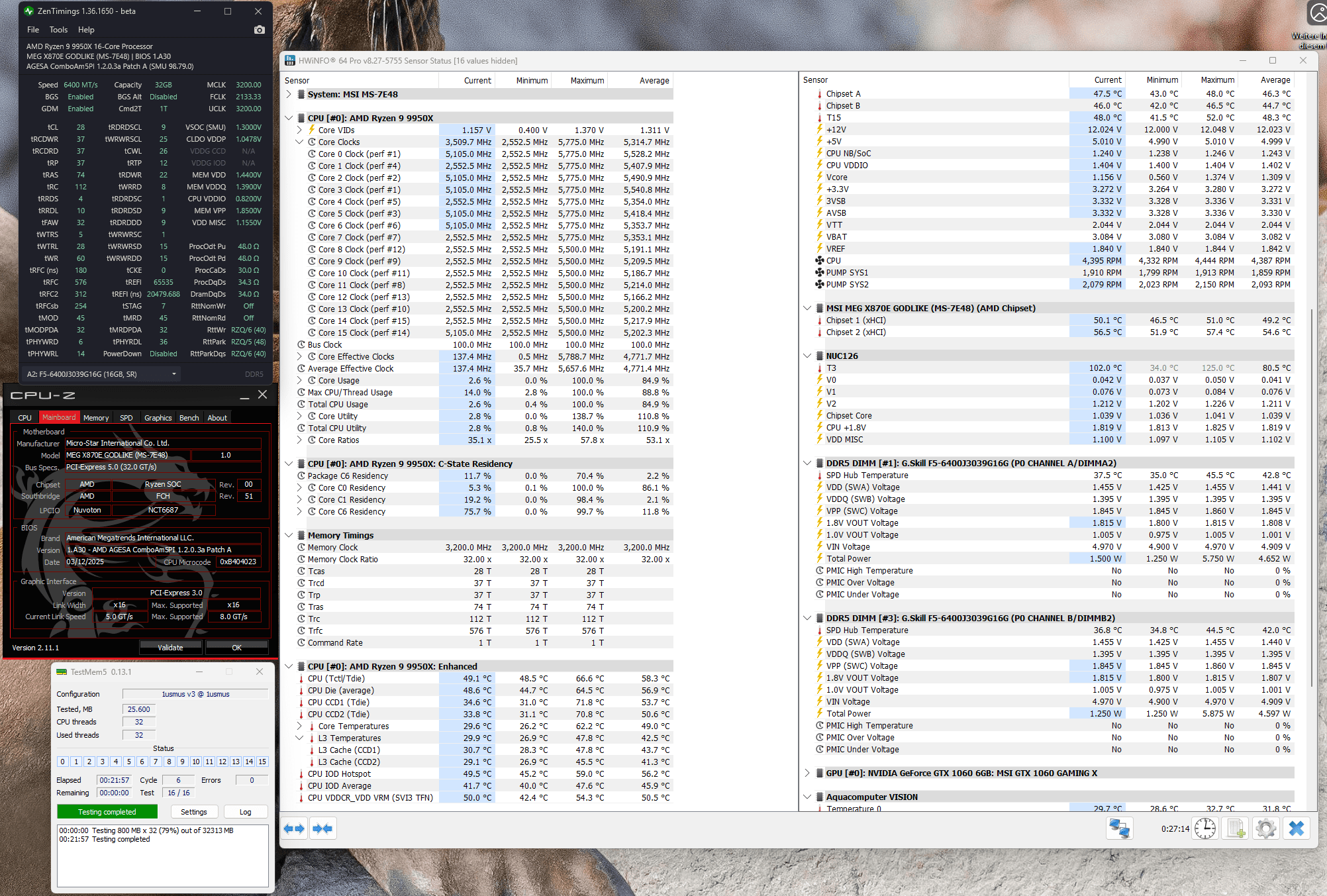Click HWiNFO shrink-columns inward arrows icon
Screen dimensions: 1327x896
(x=322, y=828)
